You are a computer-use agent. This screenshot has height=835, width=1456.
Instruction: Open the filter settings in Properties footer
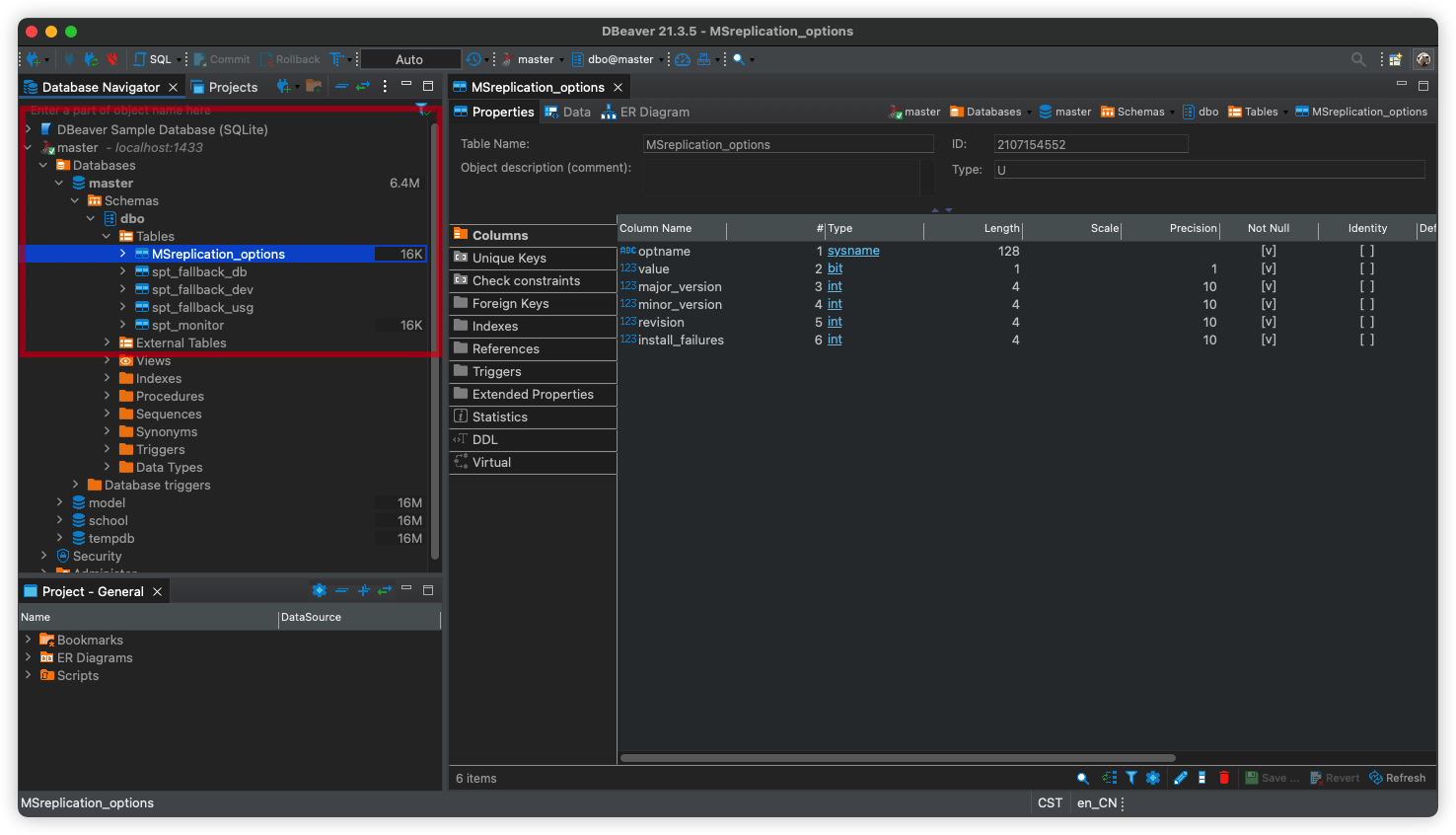[x=1130, y=778]
